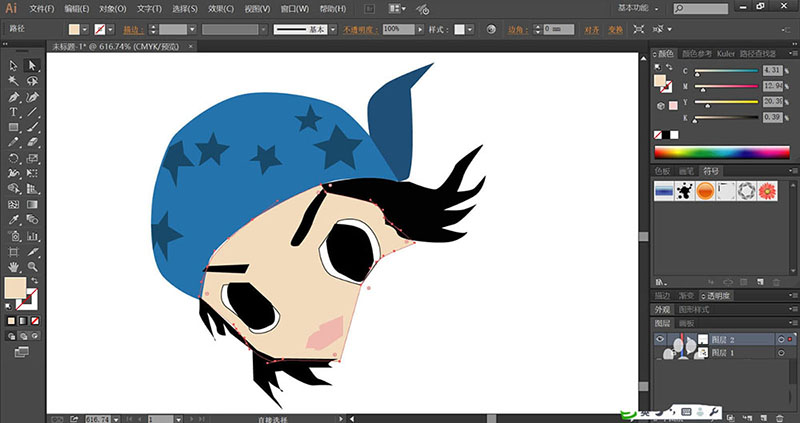Select the Eyedropper tool

coord(13,219)
